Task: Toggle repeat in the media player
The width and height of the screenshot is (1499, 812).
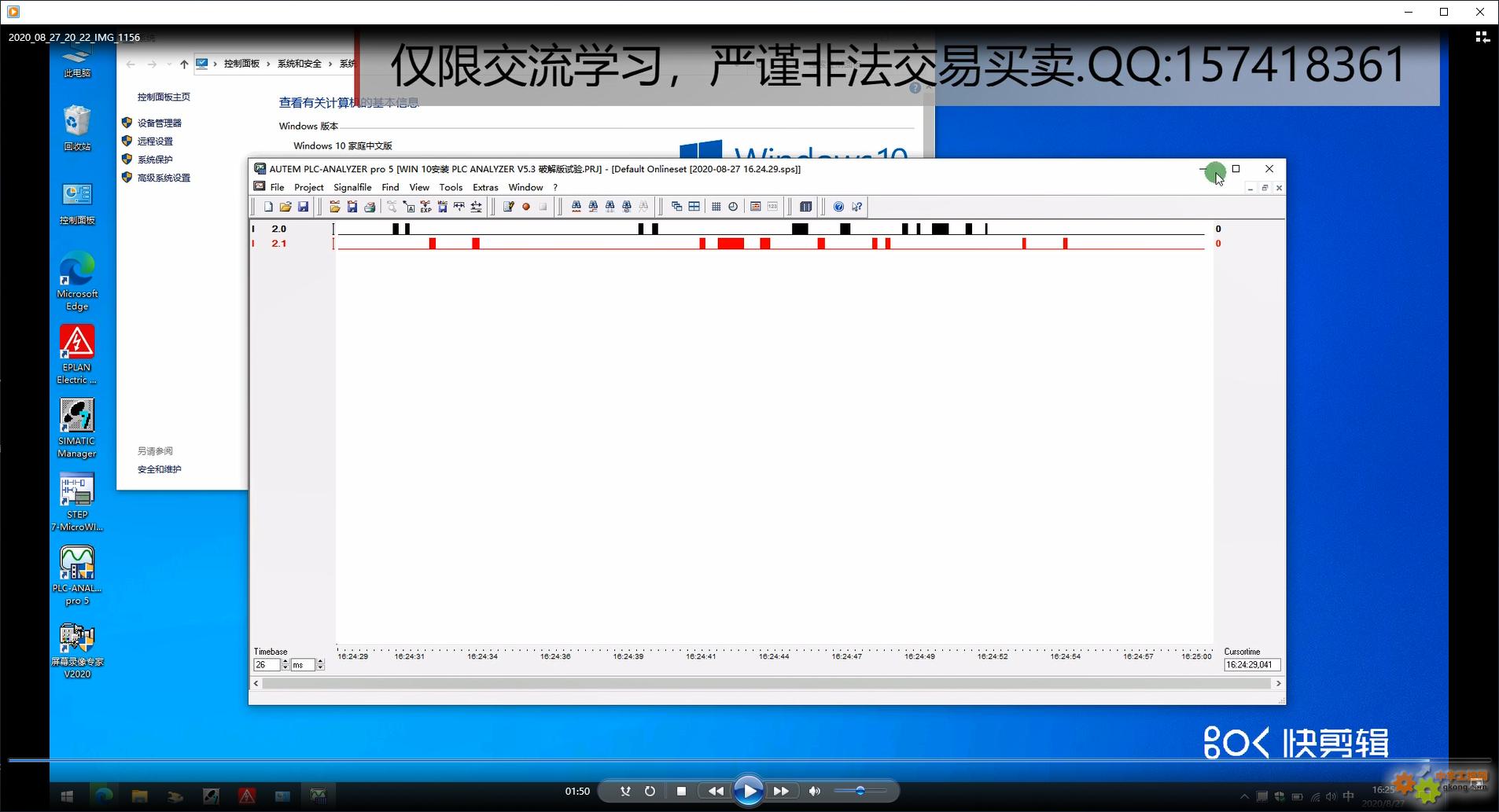Action: [x=650, y=791]
